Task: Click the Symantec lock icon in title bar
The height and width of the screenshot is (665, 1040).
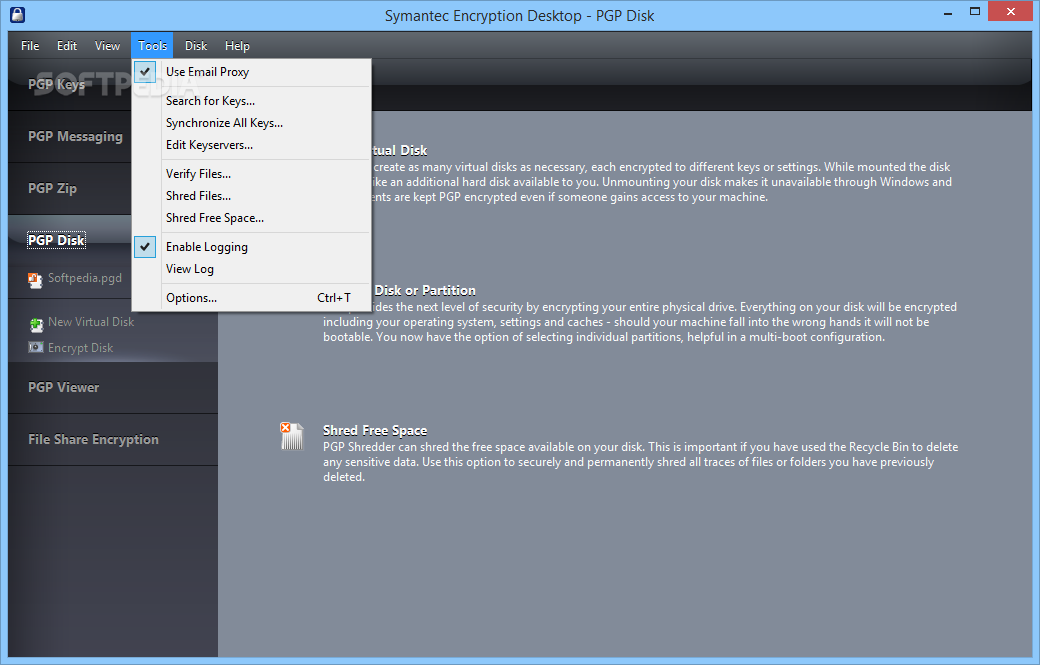Action: tap(18, 15)
